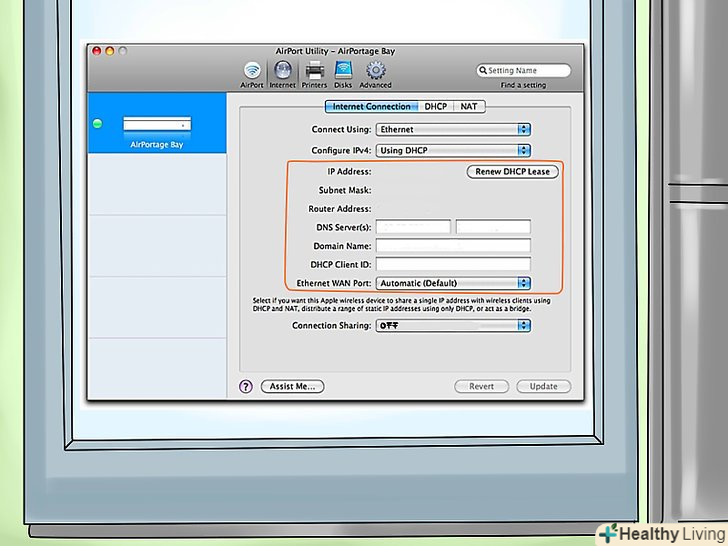Click the red close window button

pyautogui.click(x=97, y=51)
